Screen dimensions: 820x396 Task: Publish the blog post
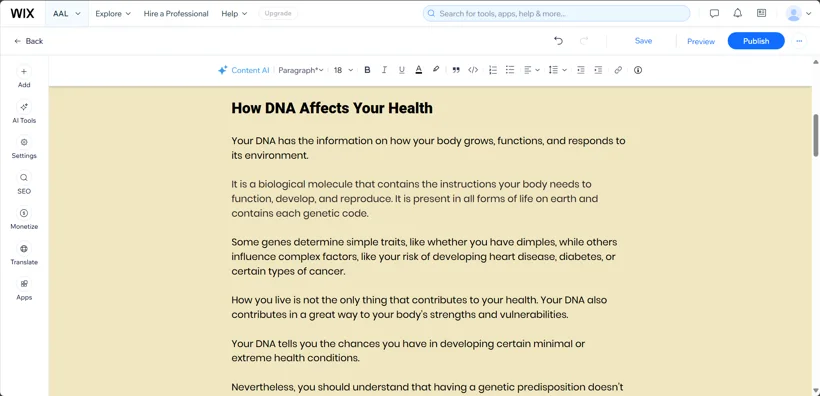(x=756, y=41)
